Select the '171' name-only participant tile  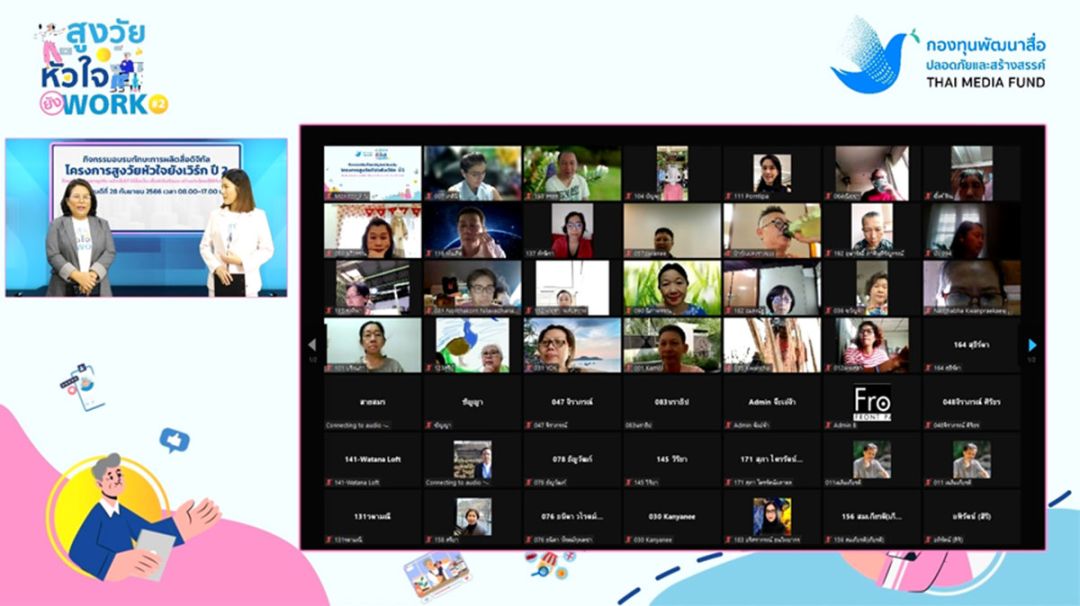coord(772,460)
